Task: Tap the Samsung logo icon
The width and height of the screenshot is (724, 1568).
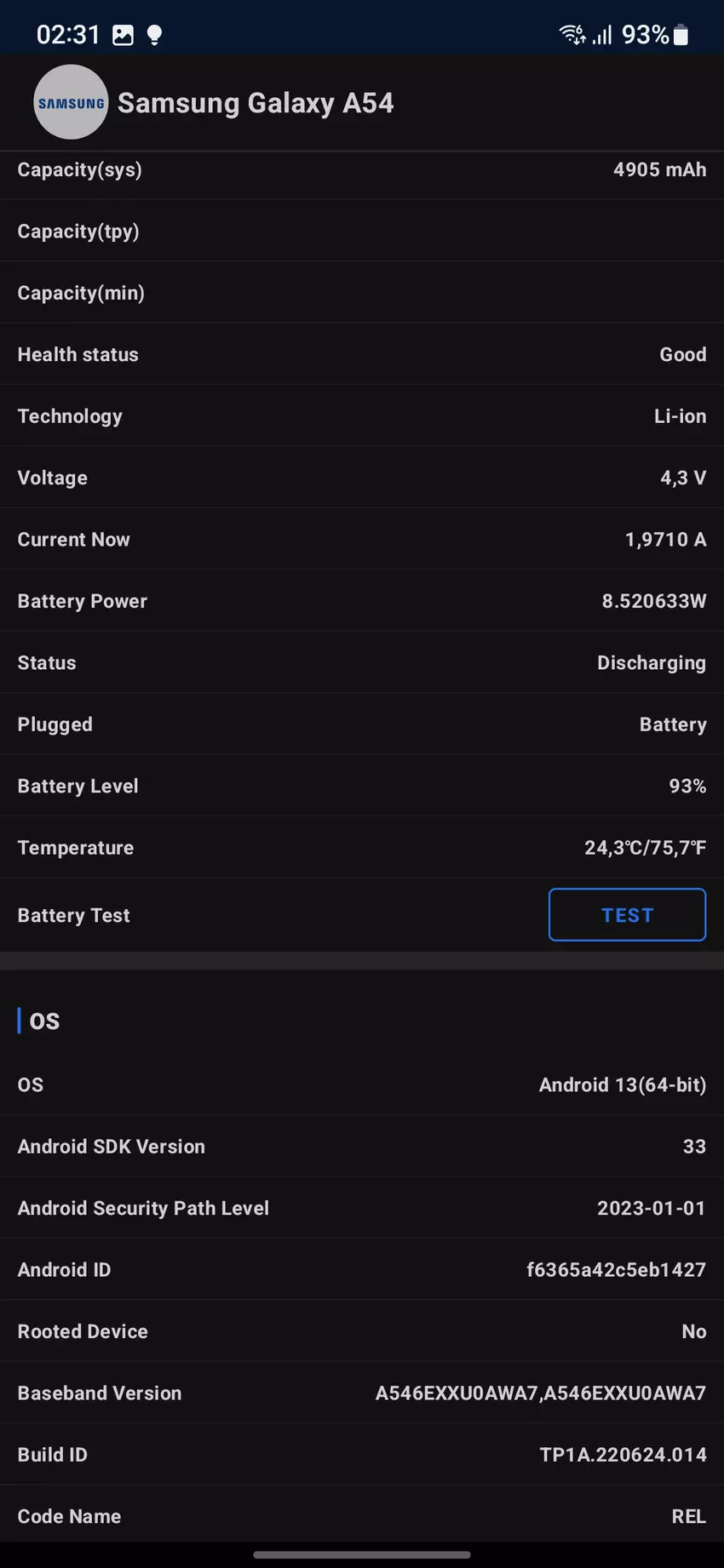Action: pyautogui.click(x=71, y=103)
